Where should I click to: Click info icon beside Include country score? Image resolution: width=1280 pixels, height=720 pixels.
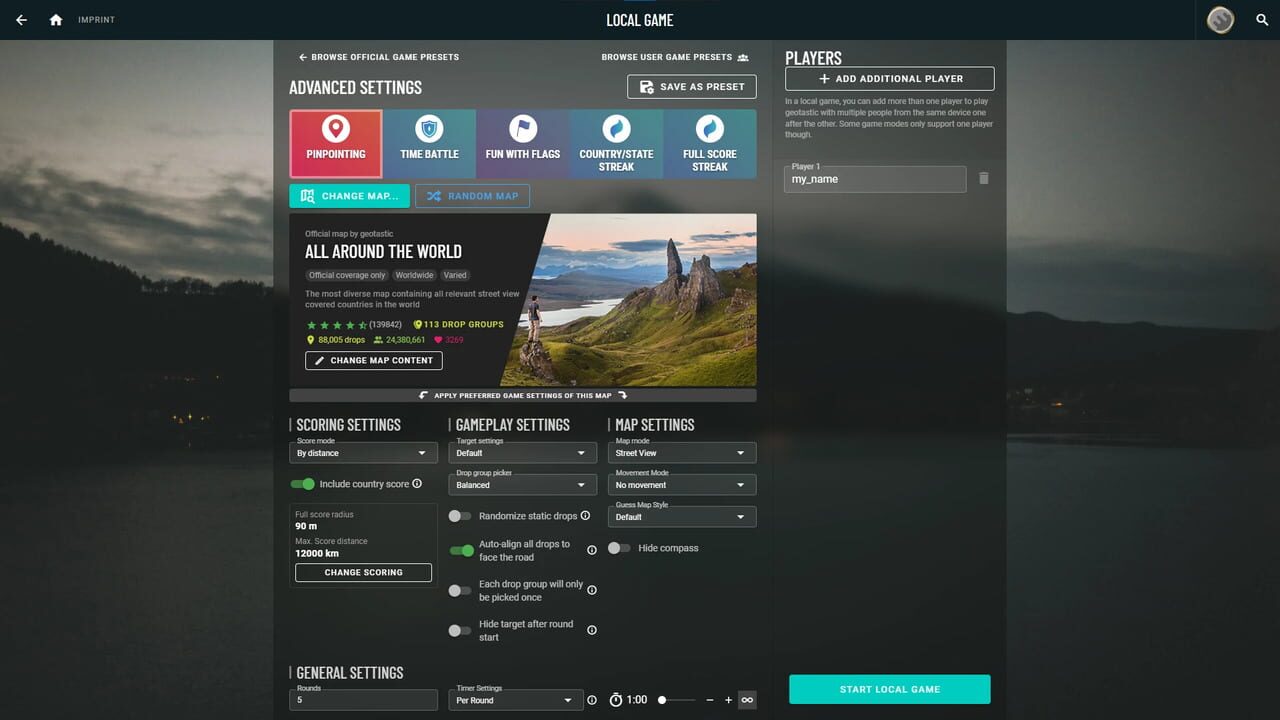417,484
